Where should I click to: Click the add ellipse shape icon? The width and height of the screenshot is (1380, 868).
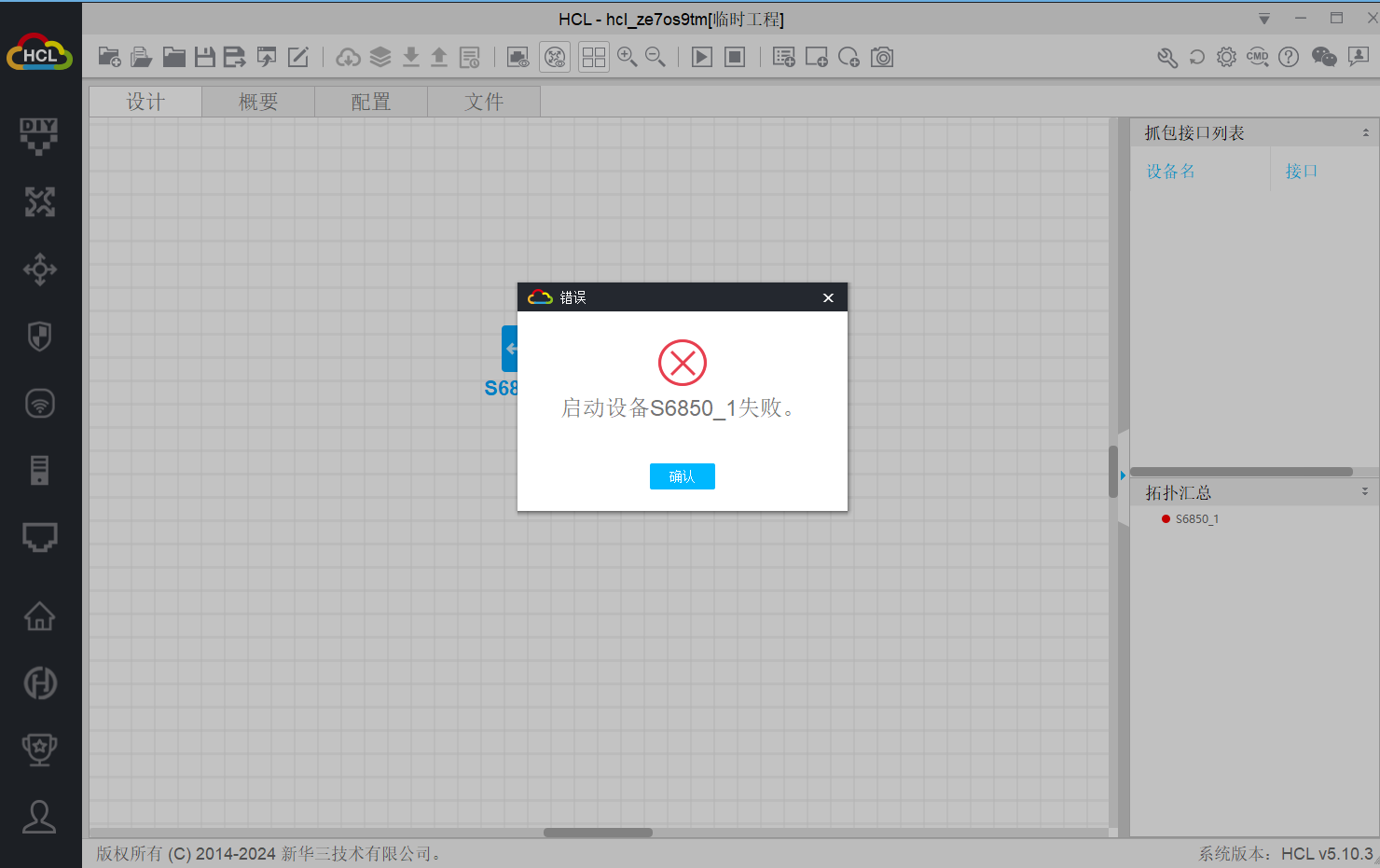click(x=849, y=57)
